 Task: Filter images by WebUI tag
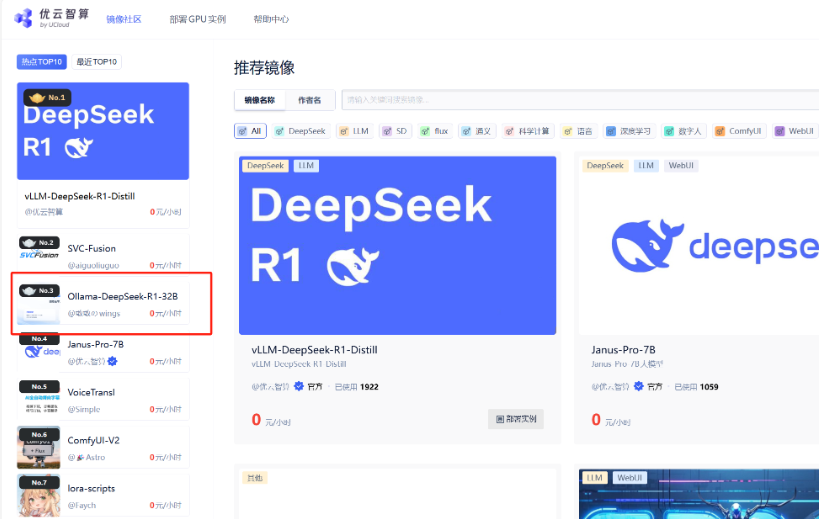tap(795, 131)
